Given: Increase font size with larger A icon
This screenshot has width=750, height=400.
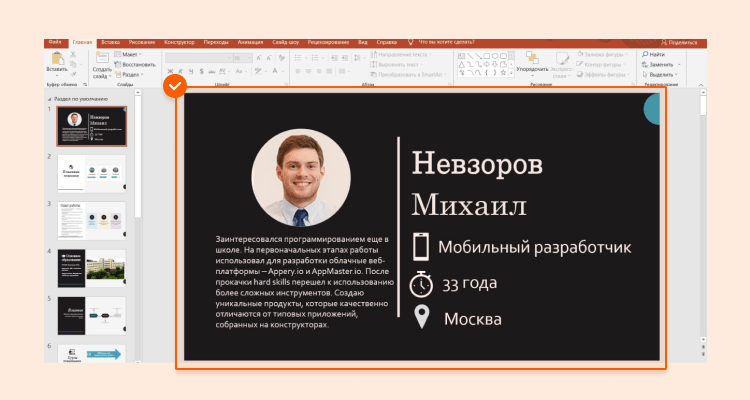Looking at the screenshot, I should (x=259, y=58).
